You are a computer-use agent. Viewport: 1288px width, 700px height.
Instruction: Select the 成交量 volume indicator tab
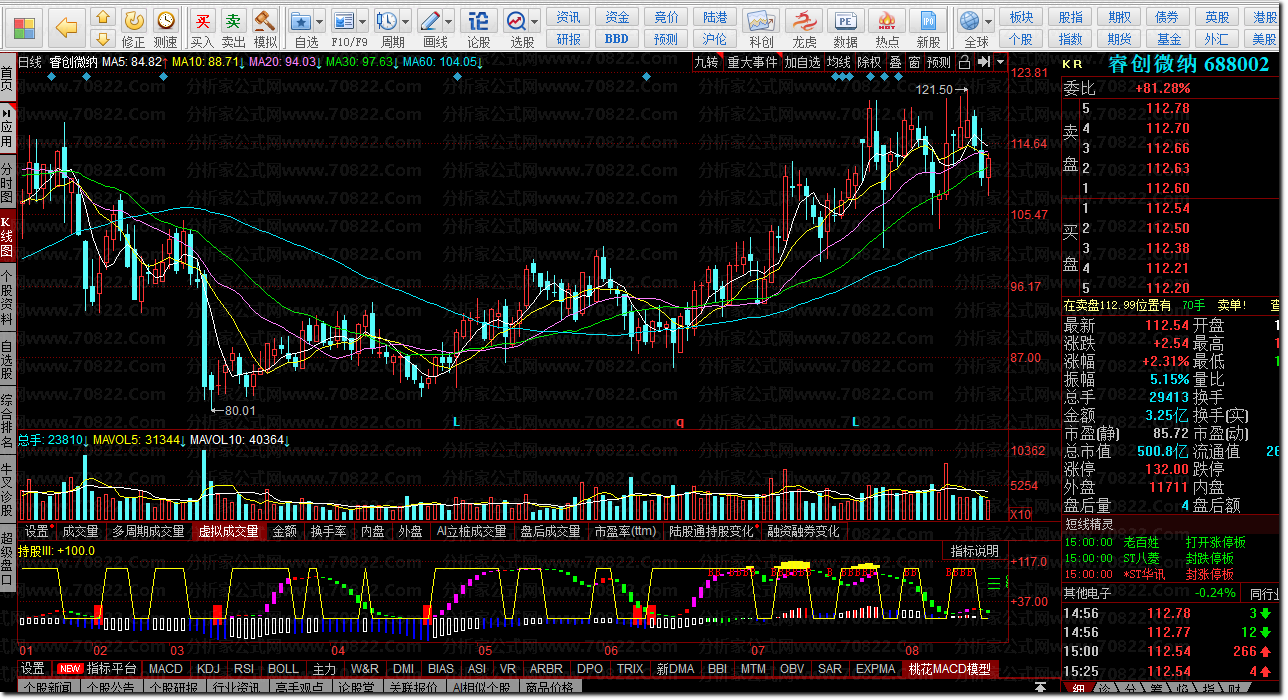pos(81,532)
